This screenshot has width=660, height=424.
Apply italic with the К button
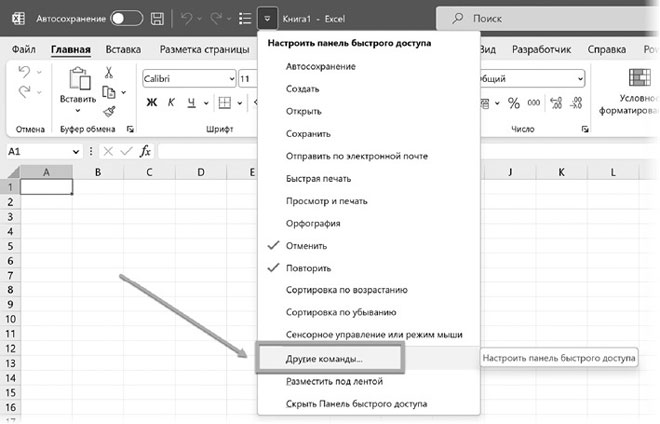(x=172, y=102)
